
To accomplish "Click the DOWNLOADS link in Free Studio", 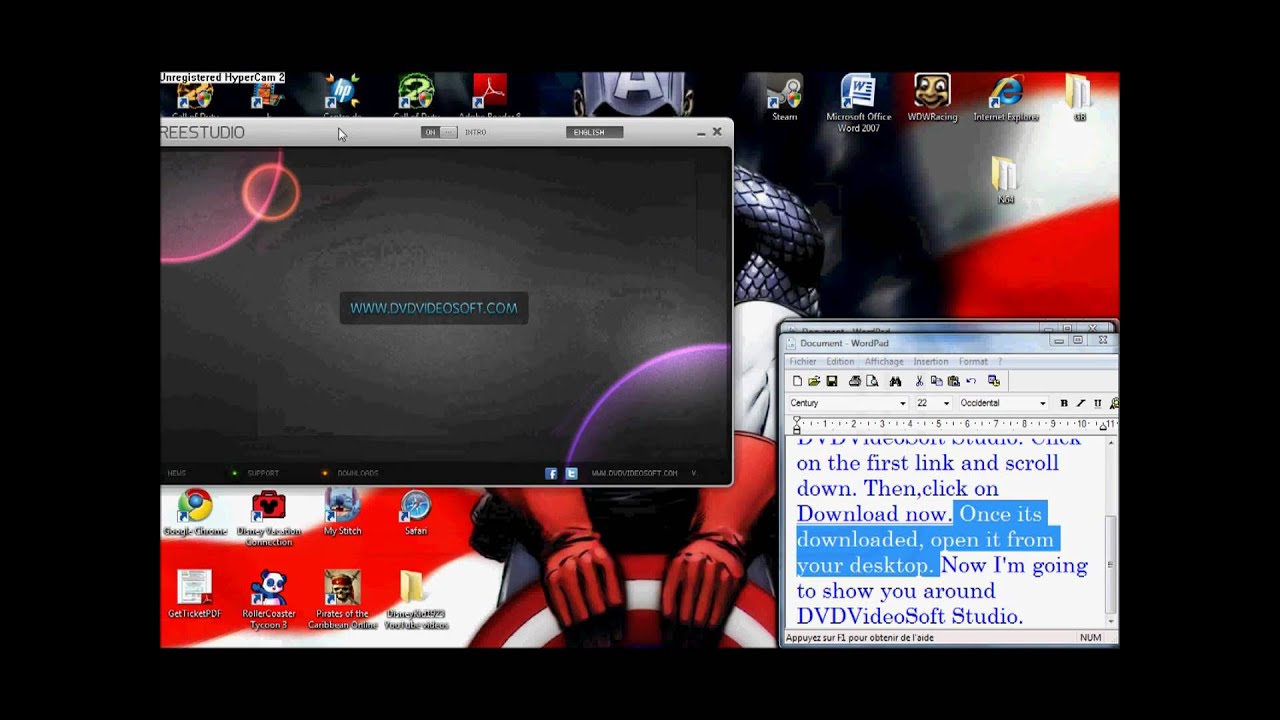I will (x=358, y=473).
